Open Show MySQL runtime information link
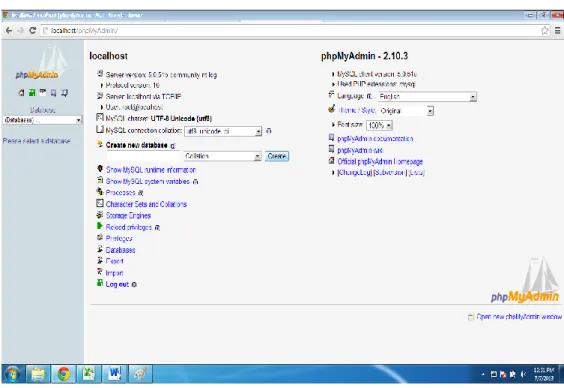 pyautogui.click(x=151, y=170)
